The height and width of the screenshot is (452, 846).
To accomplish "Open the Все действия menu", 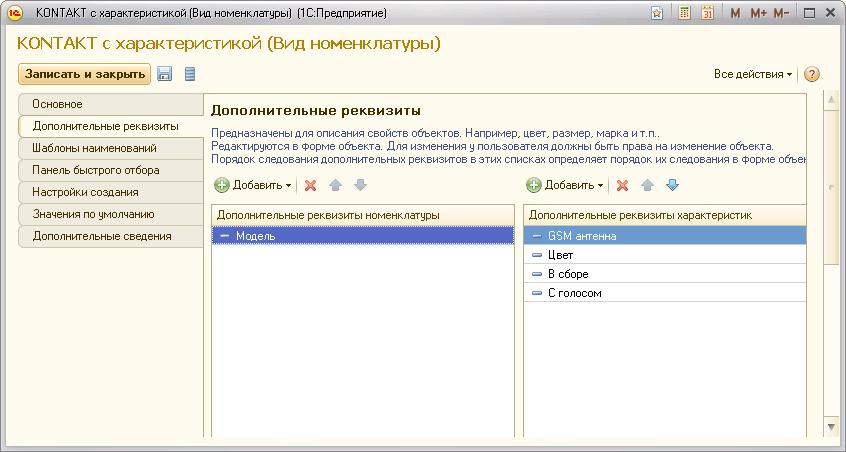I will 752,74.
